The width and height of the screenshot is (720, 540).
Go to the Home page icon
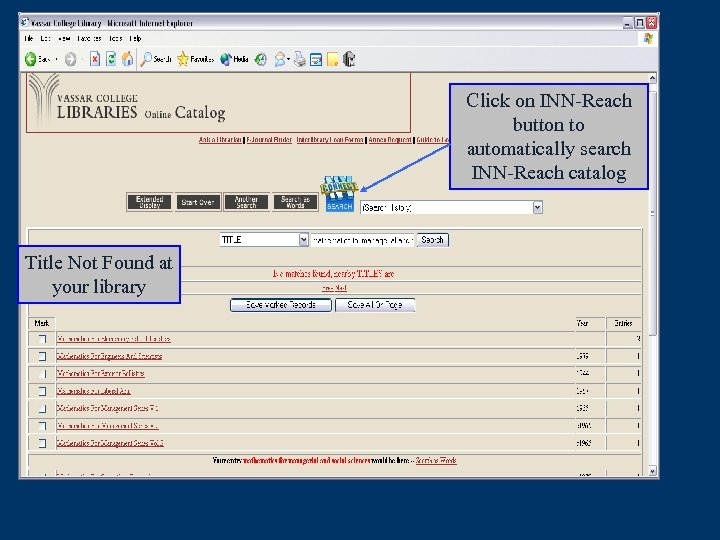127,59
